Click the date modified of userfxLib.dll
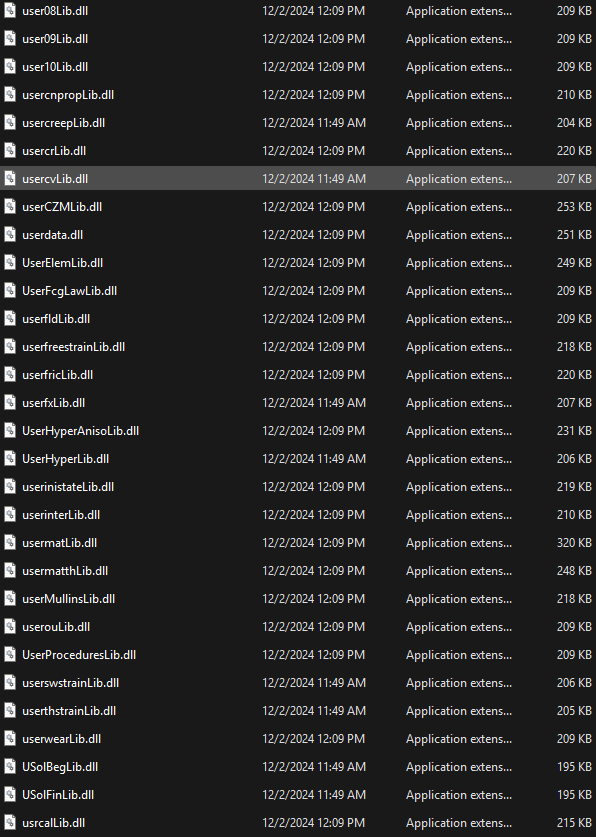Image resolution: width=596 pixels, height=837 pixels. tap(314, 403)
